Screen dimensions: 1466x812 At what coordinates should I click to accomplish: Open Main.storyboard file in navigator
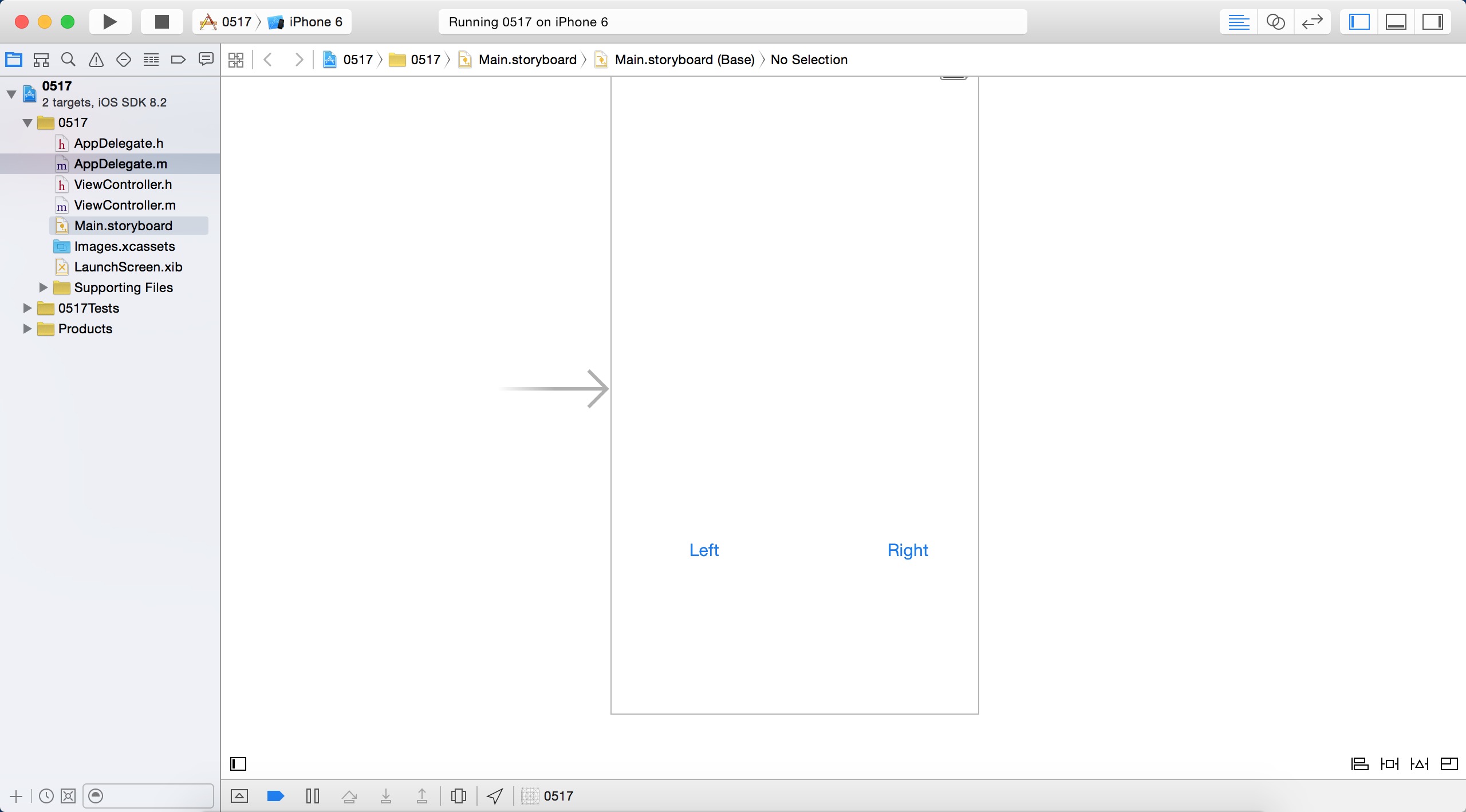tap(123, 225)
